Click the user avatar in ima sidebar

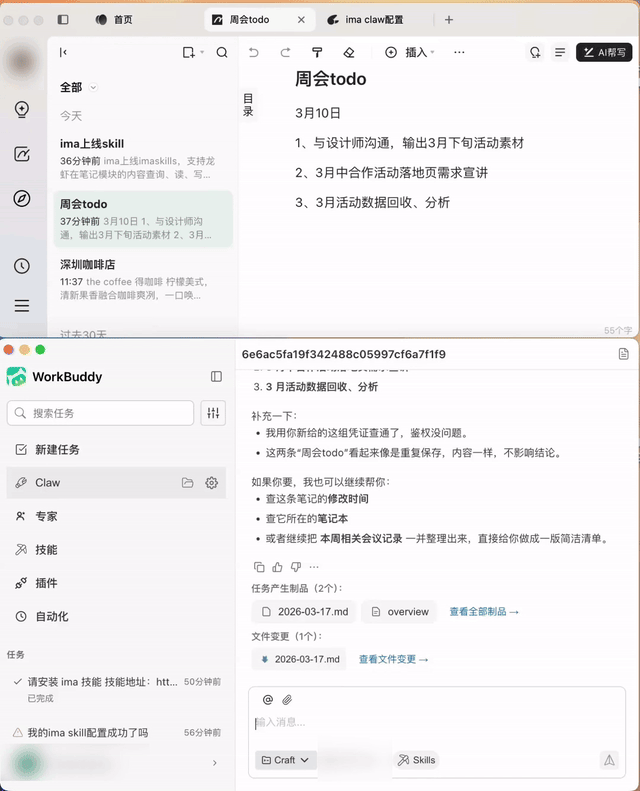point(22,62)
